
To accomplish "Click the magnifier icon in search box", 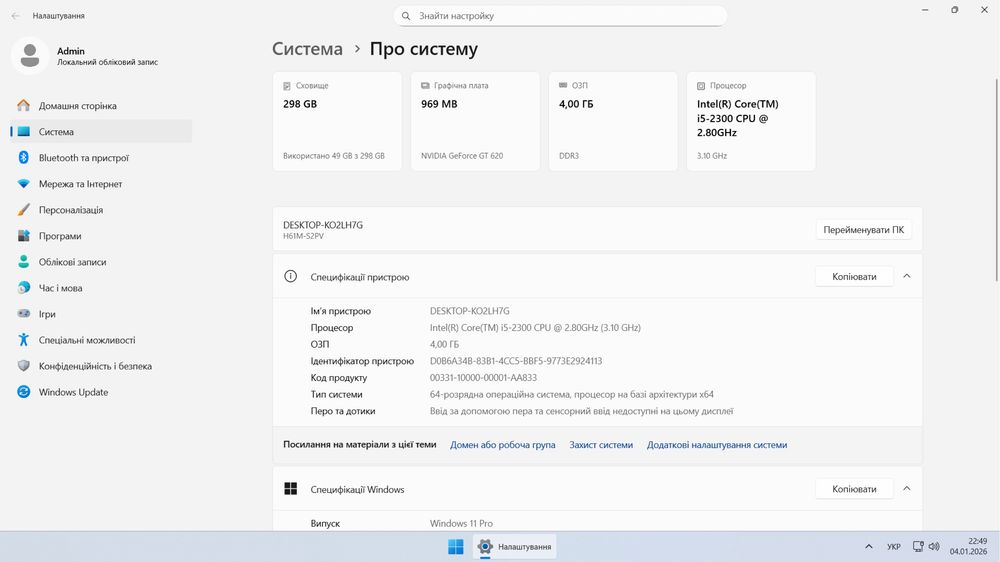I will [406, 16].
